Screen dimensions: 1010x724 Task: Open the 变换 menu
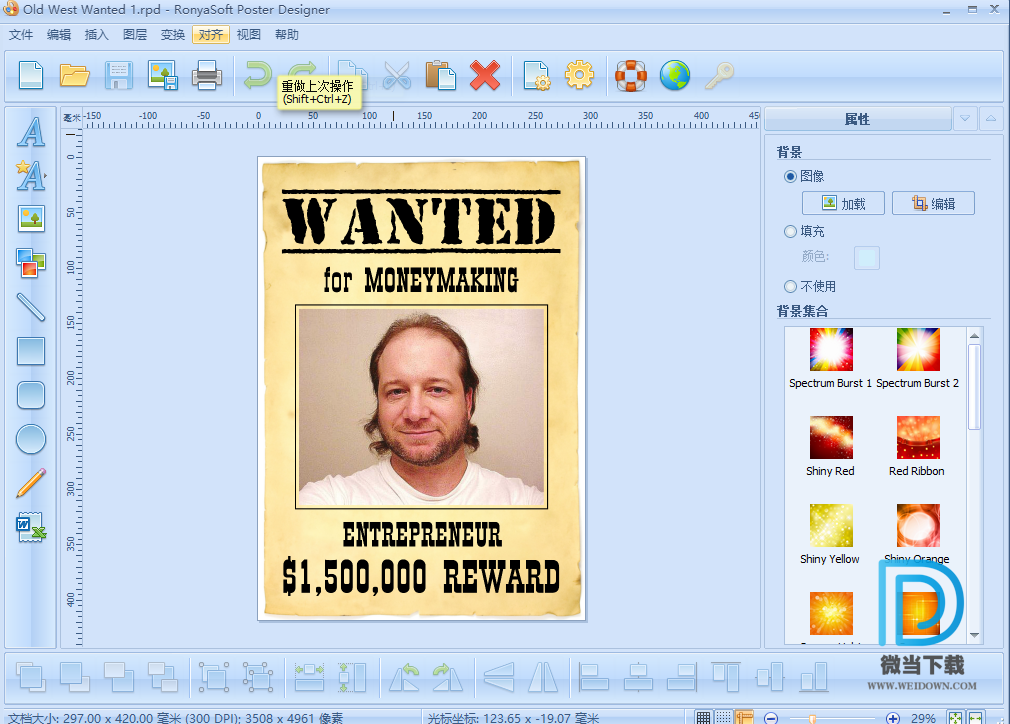click(173, 35)
